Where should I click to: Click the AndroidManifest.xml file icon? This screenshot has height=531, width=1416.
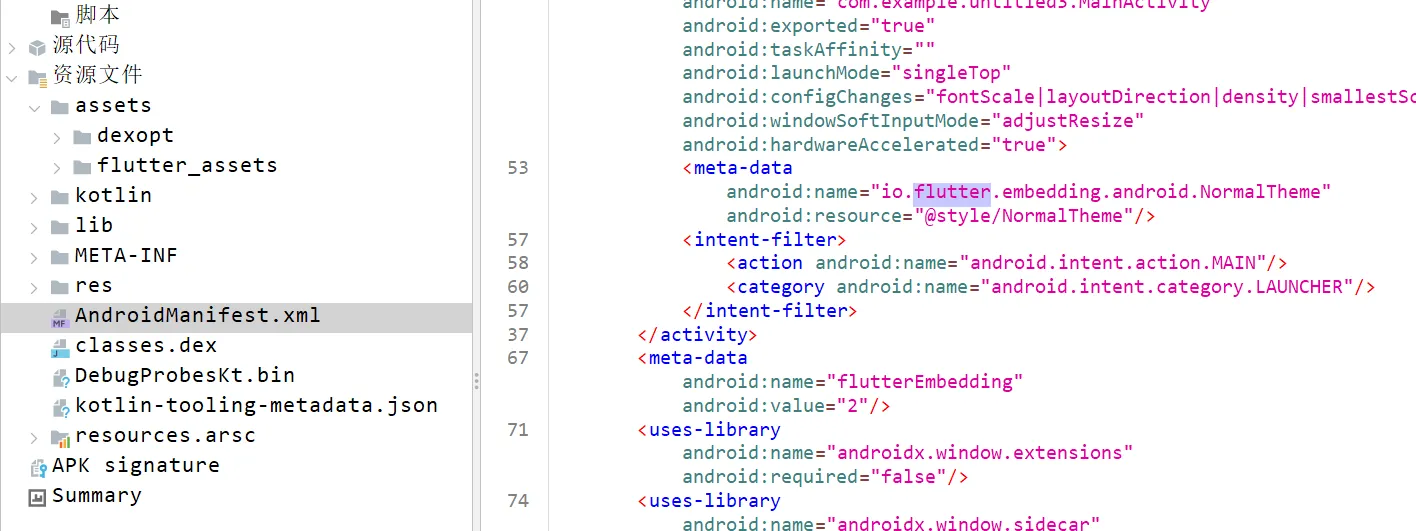(60, 317)
